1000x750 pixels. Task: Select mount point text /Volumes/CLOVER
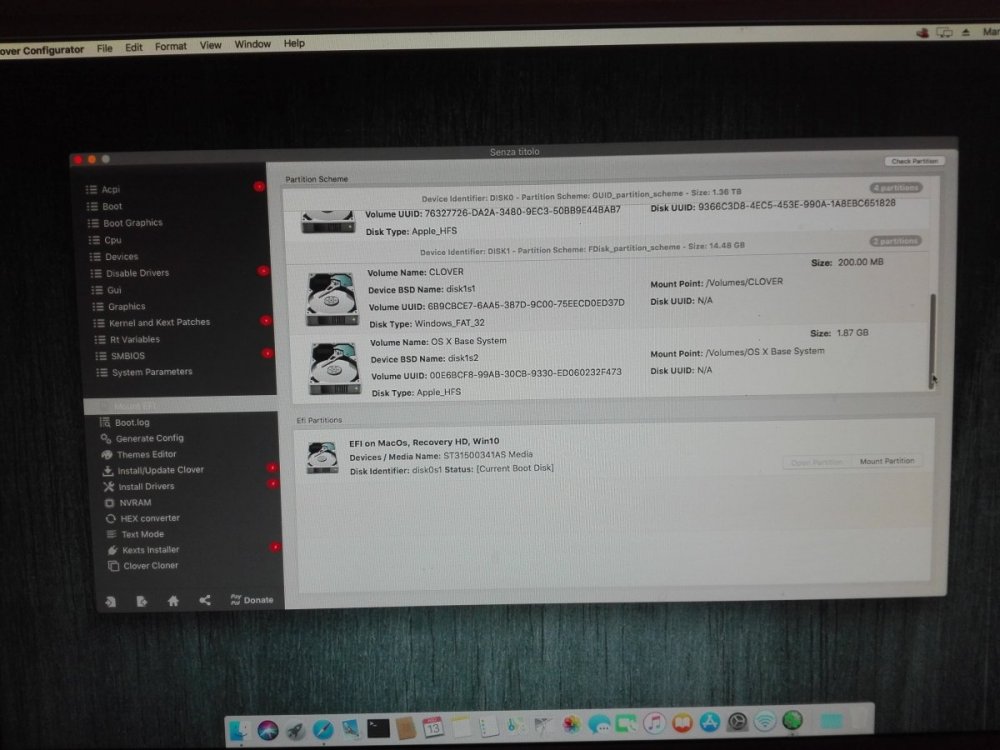pos(744,282)
